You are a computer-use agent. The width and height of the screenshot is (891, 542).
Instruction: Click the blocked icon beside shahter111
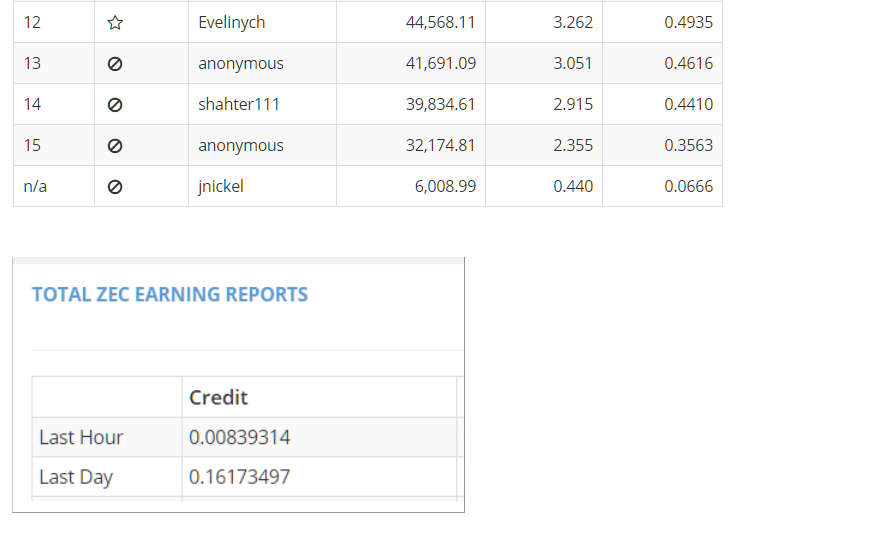click(x=115, y=105)
